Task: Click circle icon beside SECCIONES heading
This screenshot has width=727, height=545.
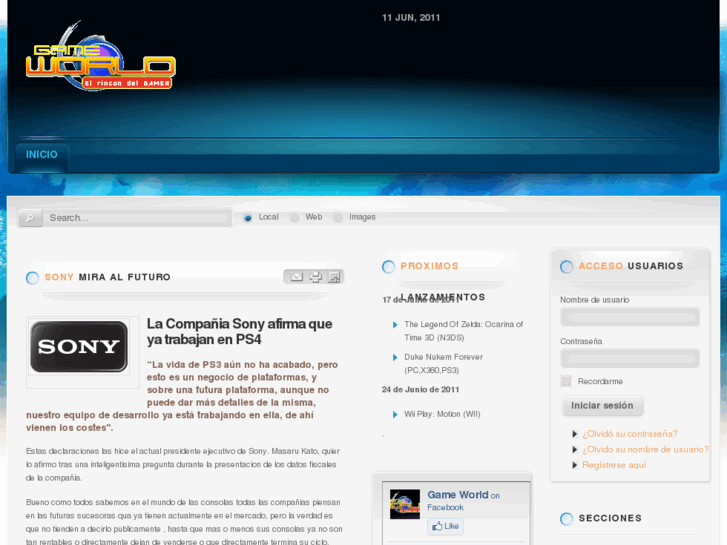Action: coord(567,519)
